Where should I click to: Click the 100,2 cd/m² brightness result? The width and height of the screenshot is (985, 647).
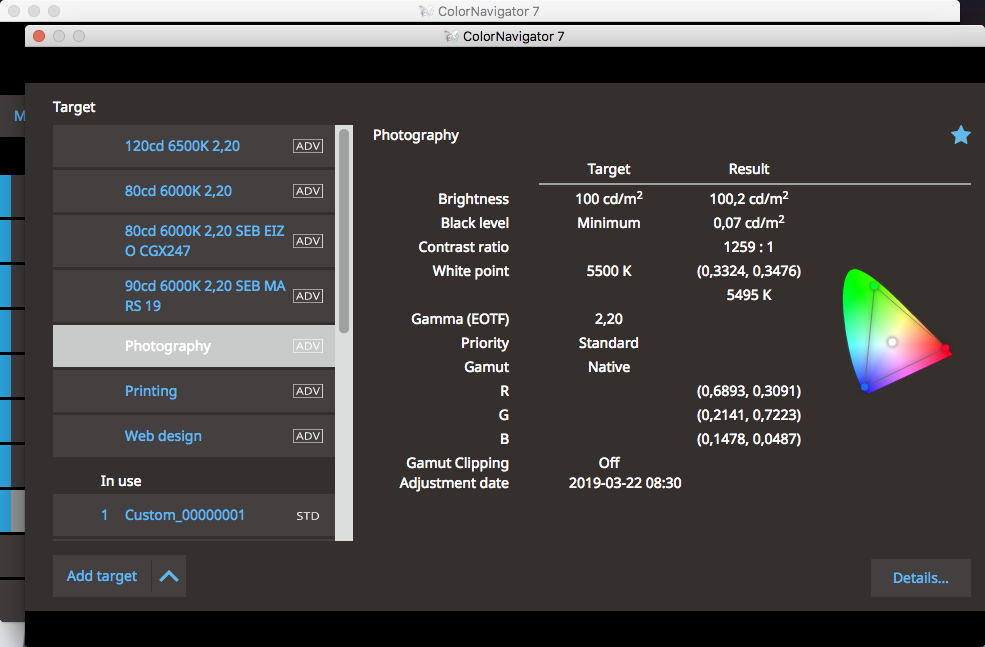749,198
